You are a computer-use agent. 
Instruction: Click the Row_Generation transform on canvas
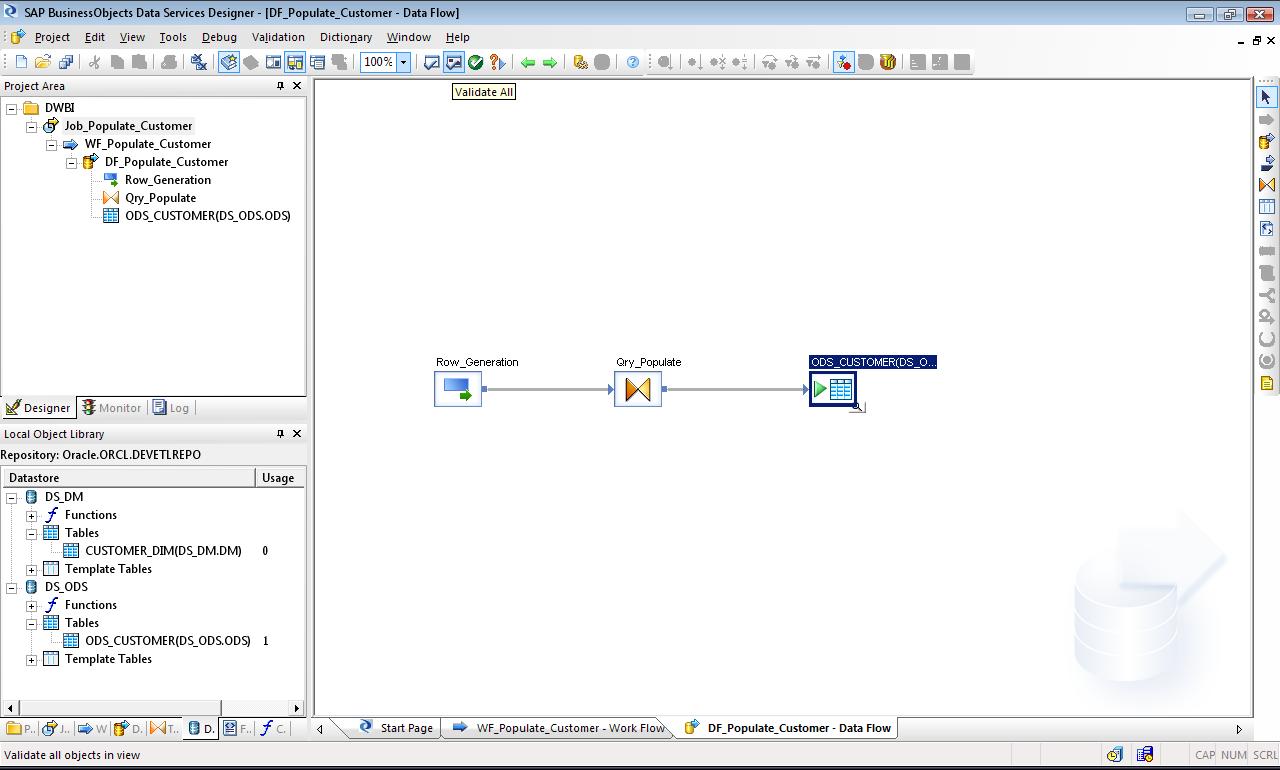pos(458,389)
